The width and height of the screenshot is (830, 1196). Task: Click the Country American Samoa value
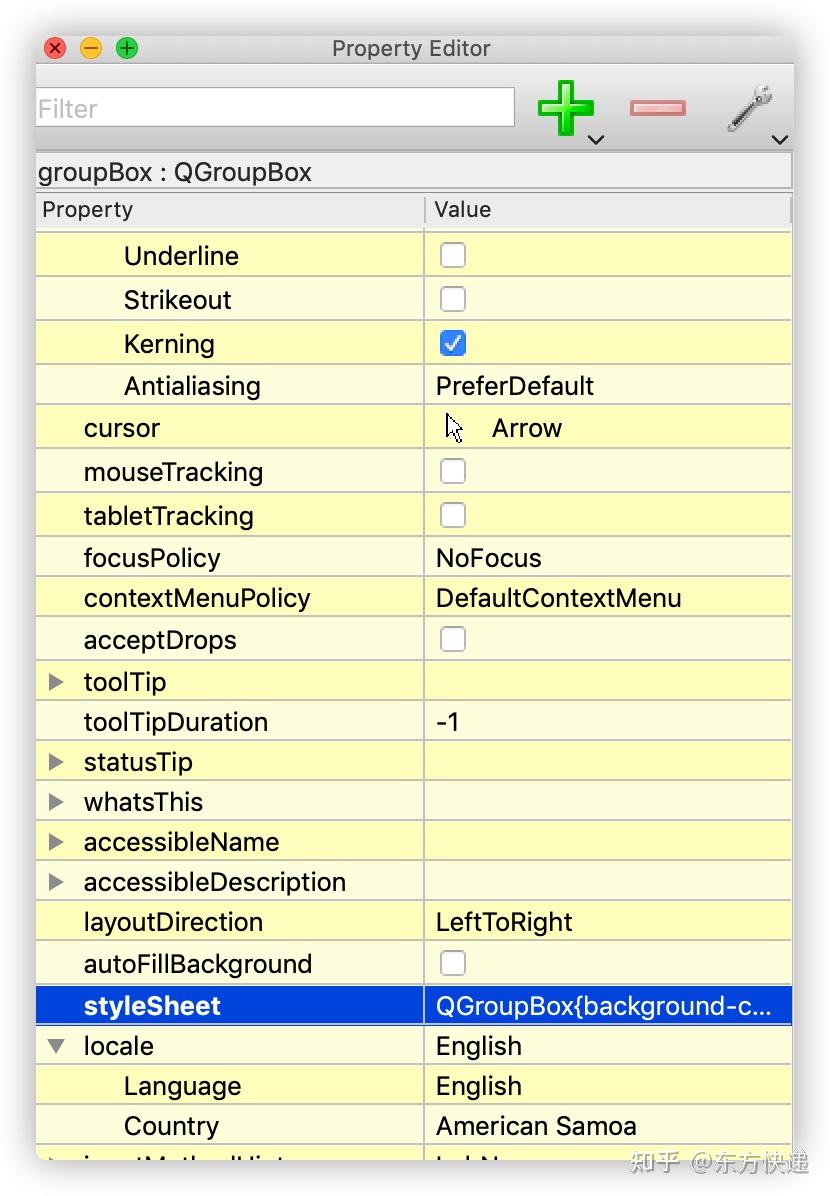pyautogui.click(x=536, y=1126)
